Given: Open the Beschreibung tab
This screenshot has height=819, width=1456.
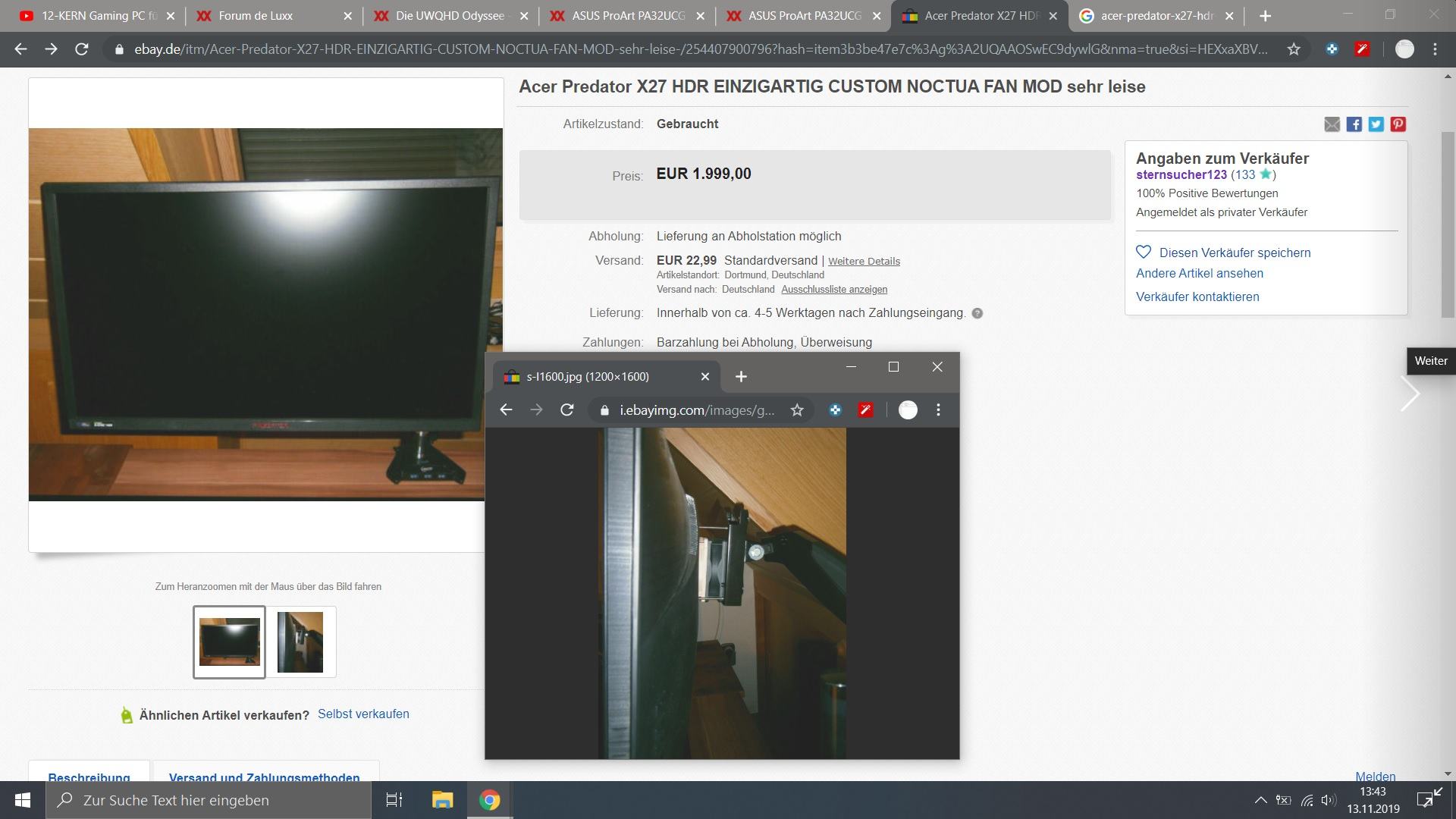Looking at the screenshot, I should pyautogui.click(x=89, y=775).
